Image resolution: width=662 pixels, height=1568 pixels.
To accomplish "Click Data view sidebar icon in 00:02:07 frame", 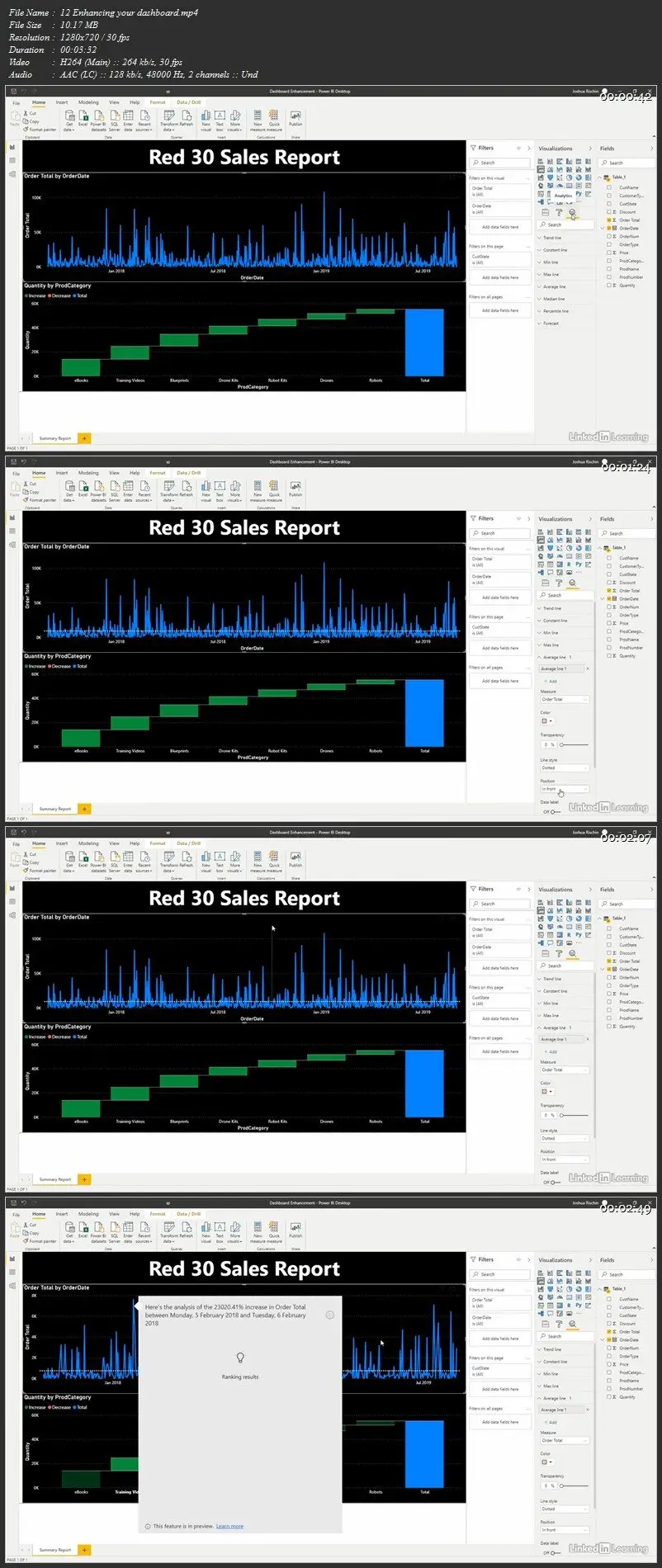I will click(x=12, y=901).
